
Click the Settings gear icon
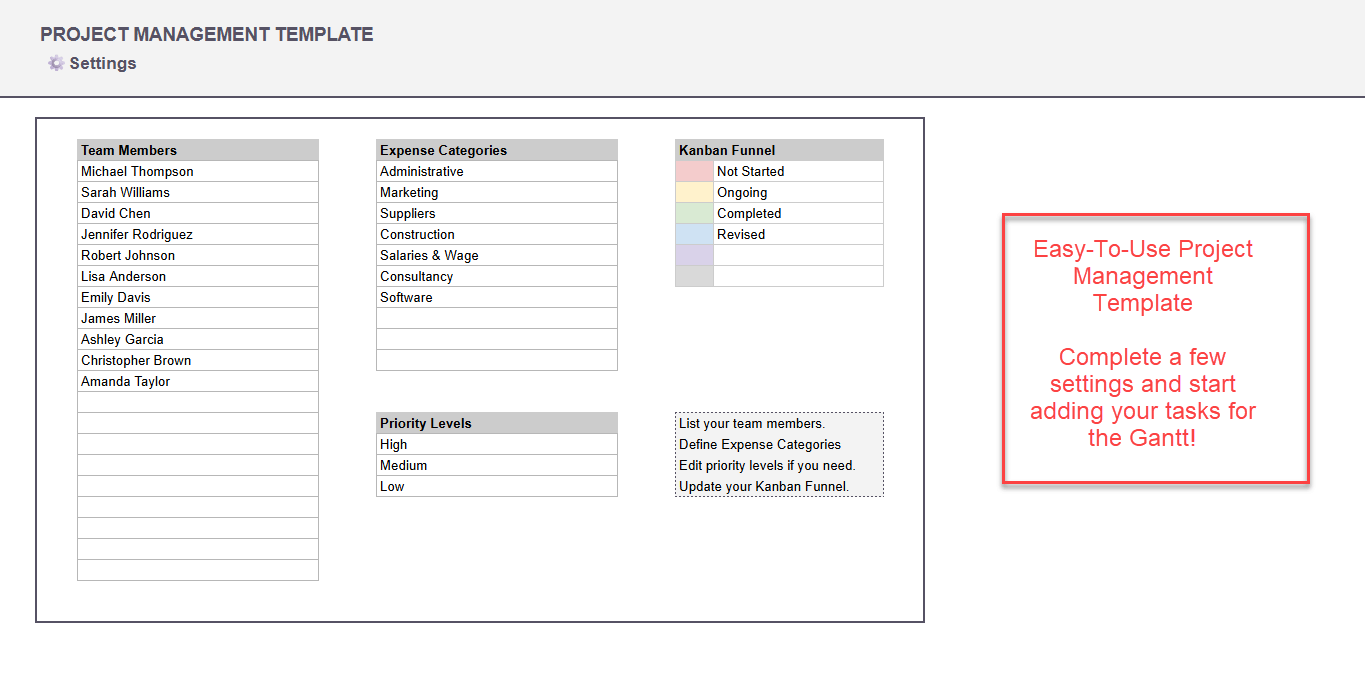coord(56,63)
